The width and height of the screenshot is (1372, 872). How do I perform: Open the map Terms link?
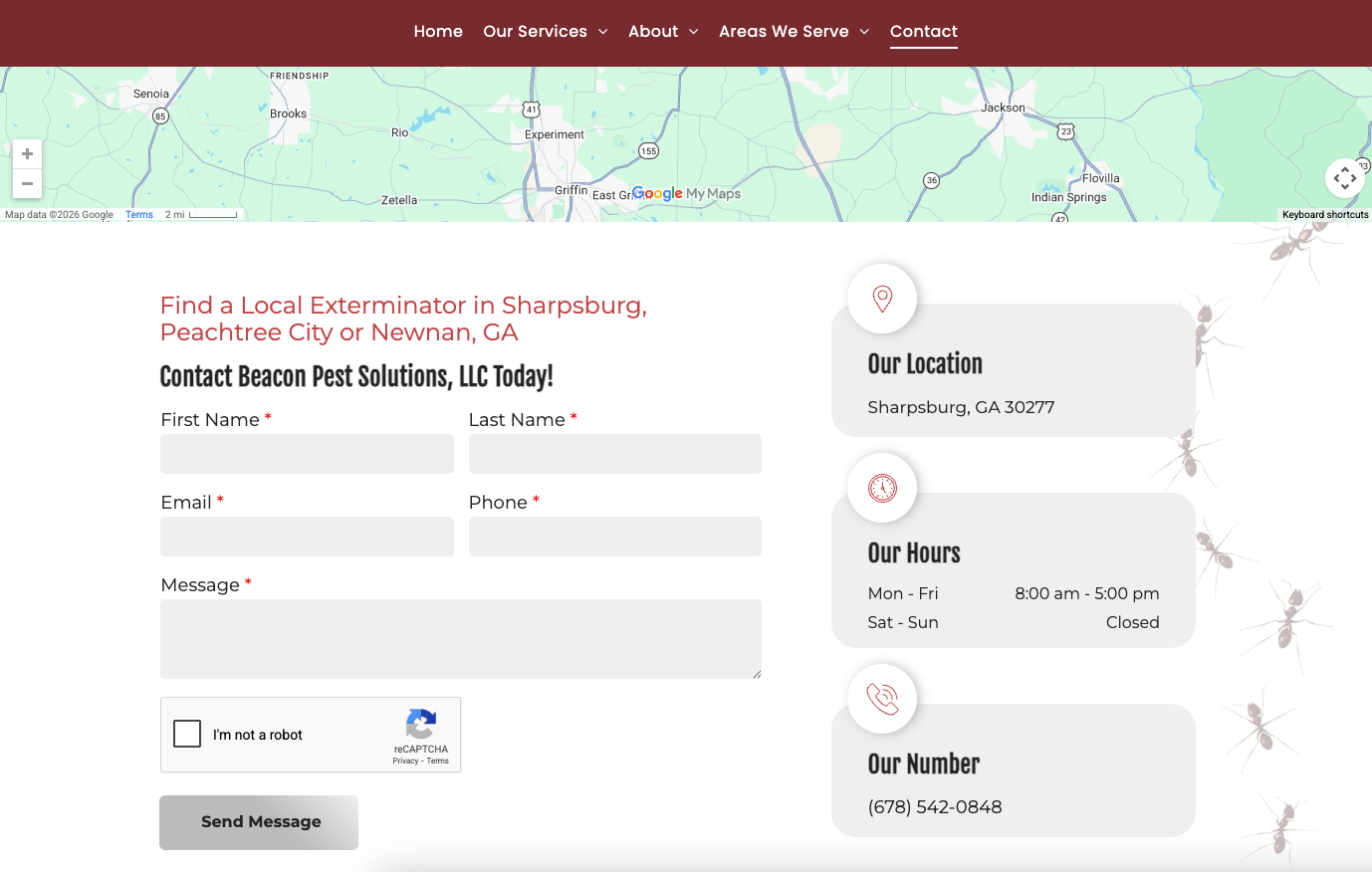[139, 215]
